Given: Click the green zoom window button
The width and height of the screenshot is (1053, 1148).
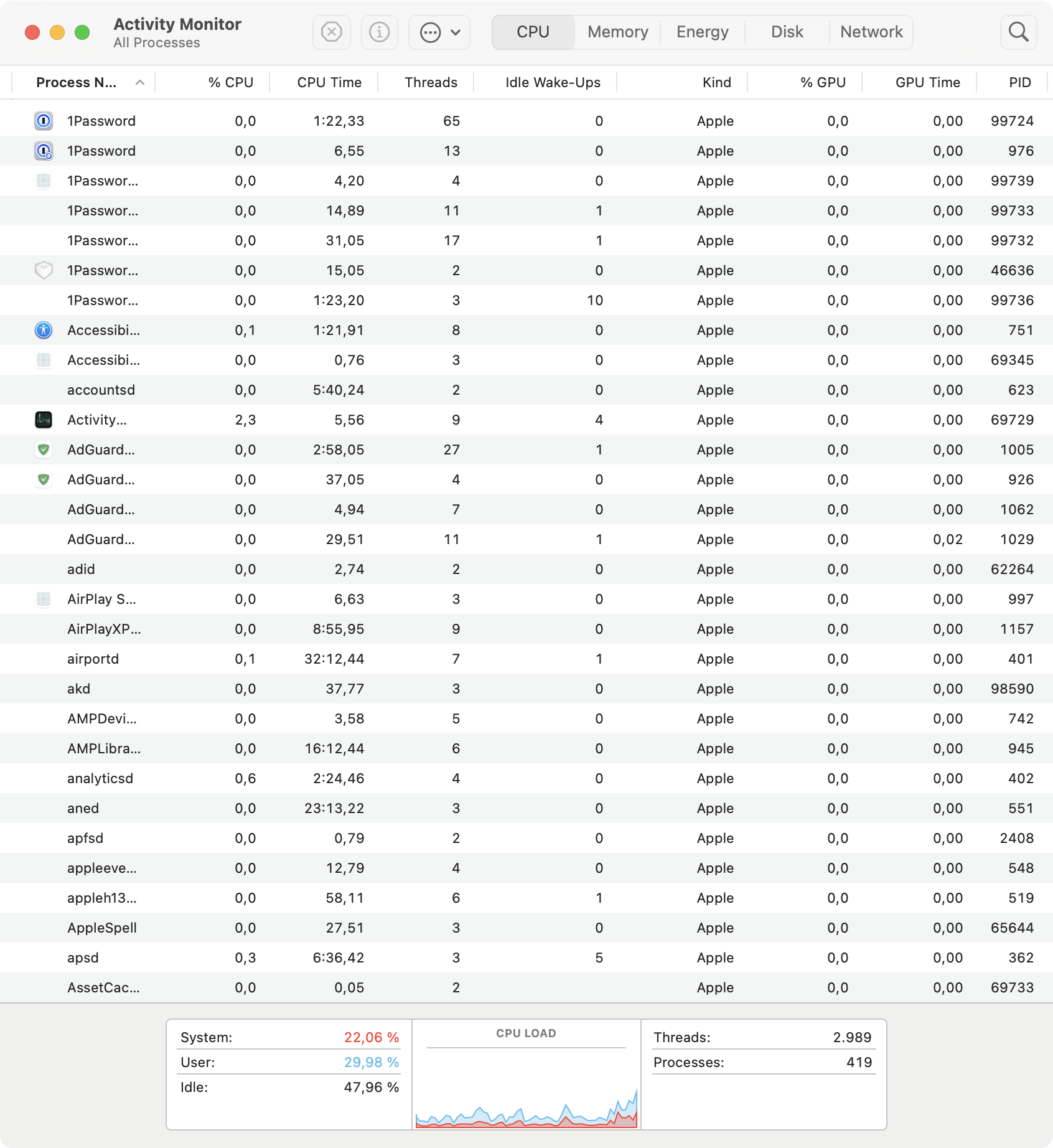Looking at the screenshot, I should click(x=82, y=32).
